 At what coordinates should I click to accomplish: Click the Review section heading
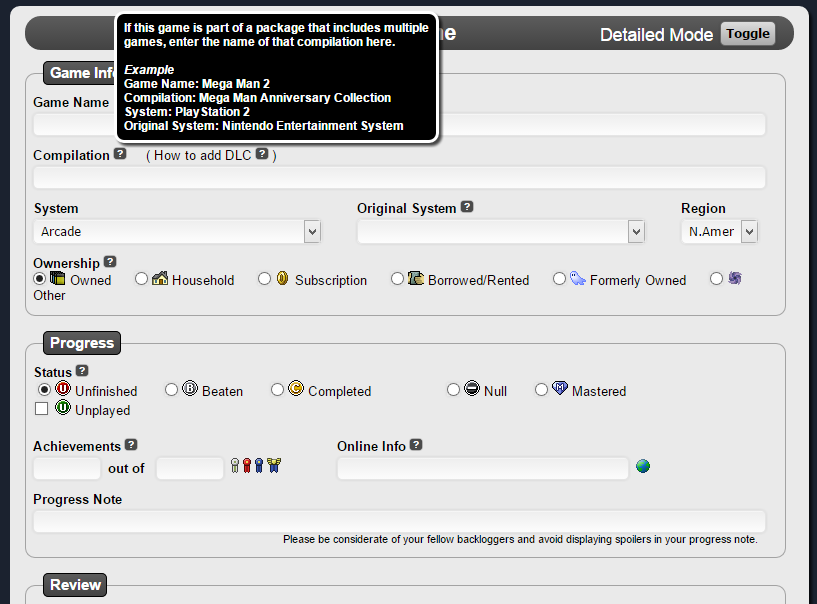click(x=75, y=585)
